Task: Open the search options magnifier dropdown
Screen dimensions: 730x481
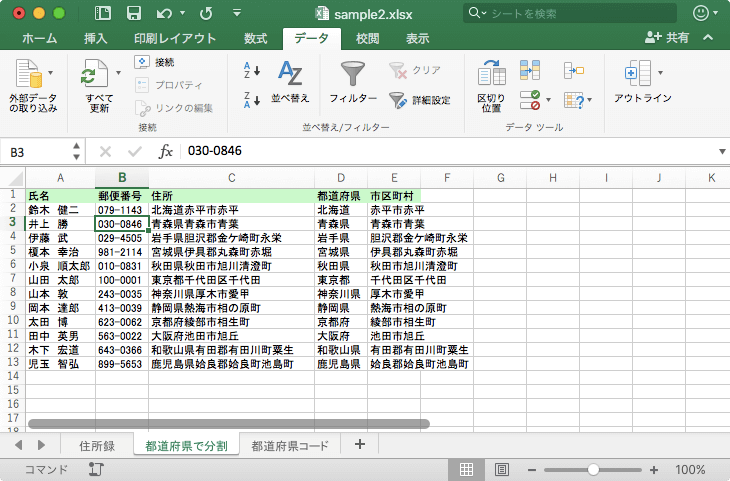Action: pyautogui.click(x=477, y=13)
